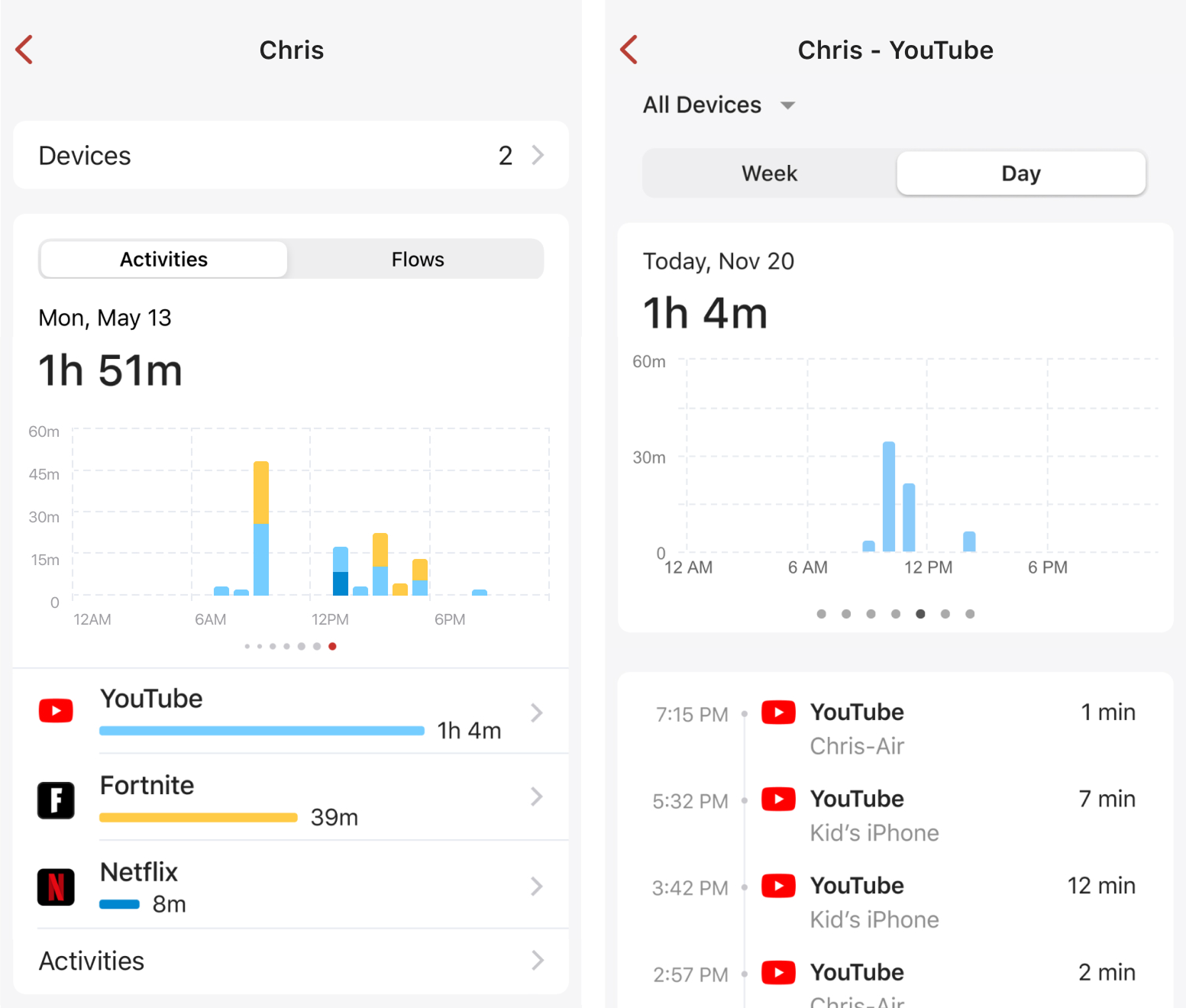This screenshot has width=1186, height=1008.
Task: Tap YouTube icon for 5:32 PM entry
Action: pyautogui.click(x=778, y=800)
